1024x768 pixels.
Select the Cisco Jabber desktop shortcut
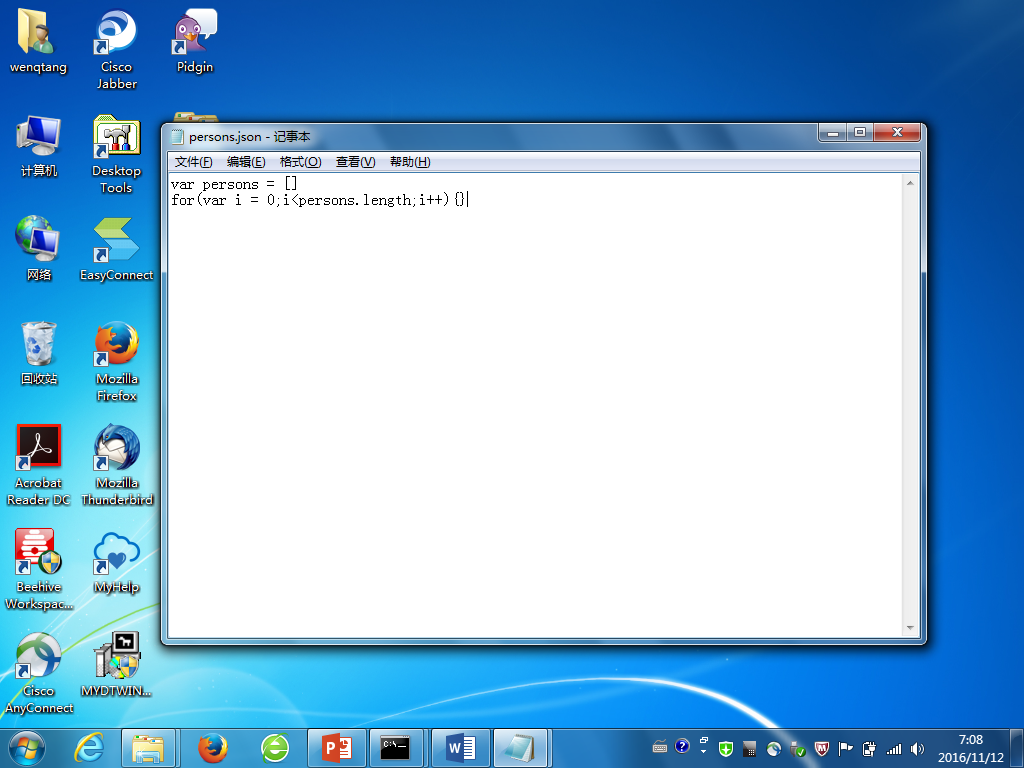click(x=116, y=49)
